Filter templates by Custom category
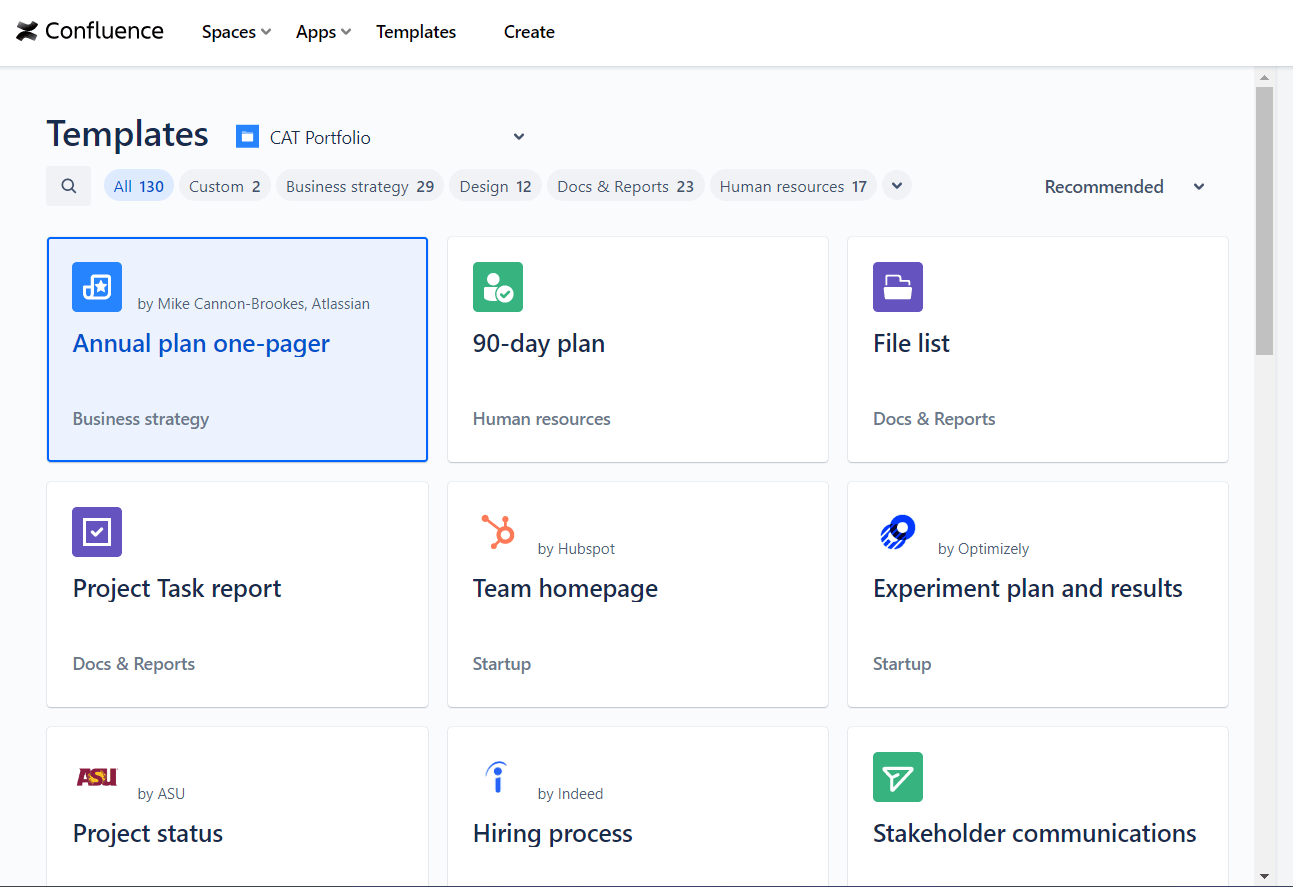 (224, 185)
